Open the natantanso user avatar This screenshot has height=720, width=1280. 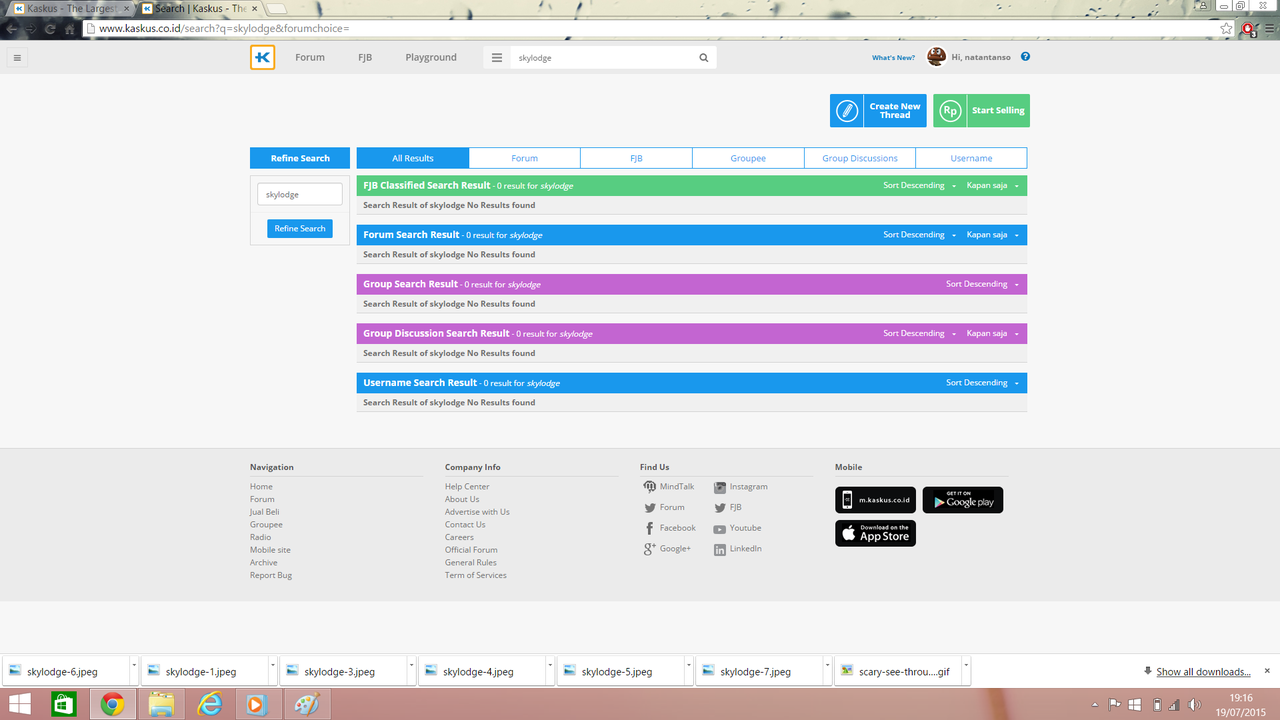pyautogui.click(x=937, y=57)
